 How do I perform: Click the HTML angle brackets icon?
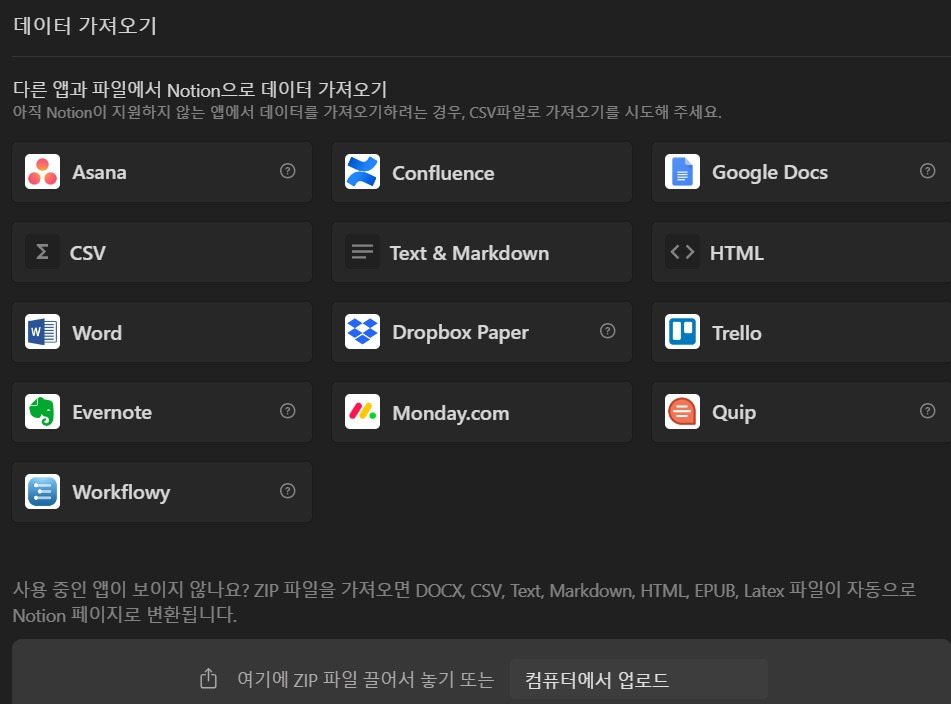click(x=682, y=252)
